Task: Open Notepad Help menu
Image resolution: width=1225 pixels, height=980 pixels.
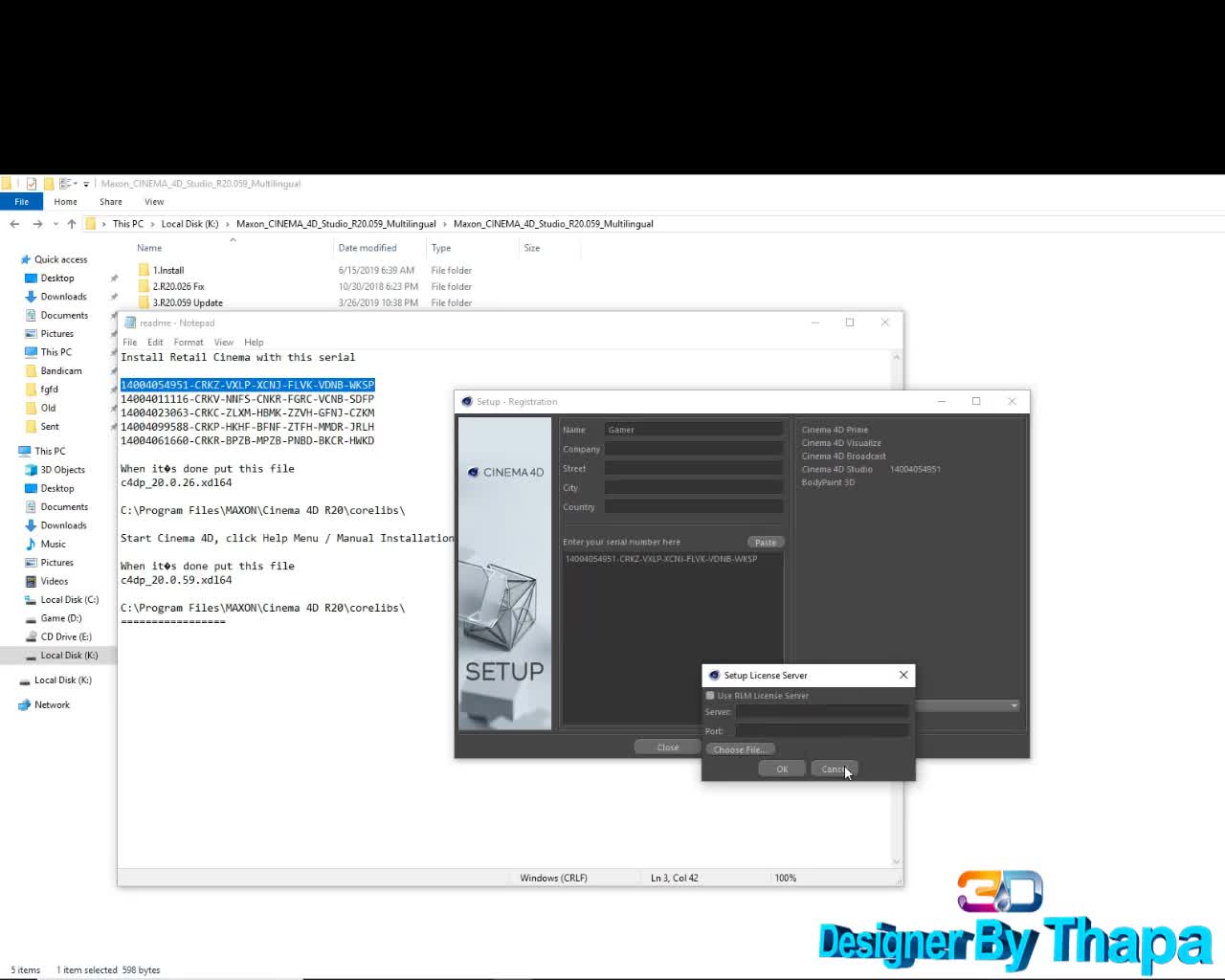Action: [x=254, y=342]
